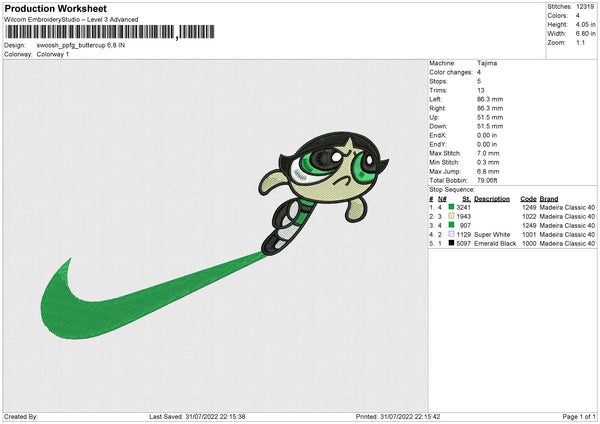The image size is (600, 424).
Task: Click the Machine value 'Tajima'
Action: click(487, 63)
